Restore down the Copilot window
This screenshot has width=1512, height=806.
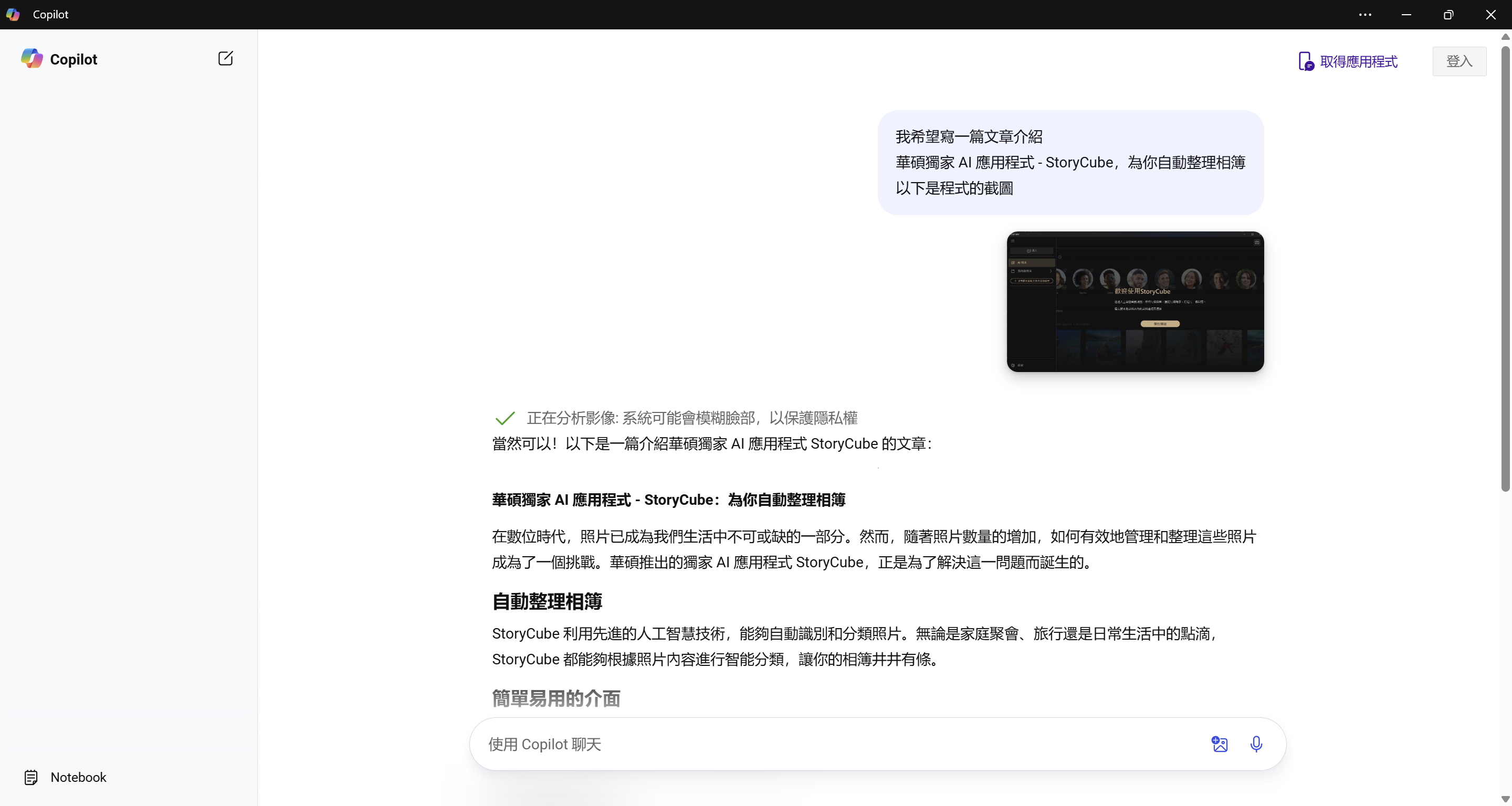1448,15
